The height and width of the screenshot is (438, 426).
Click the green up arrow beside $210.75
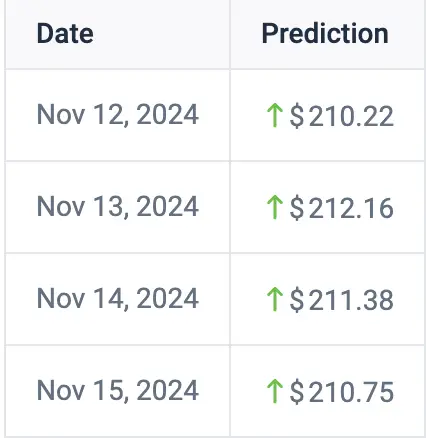275,391
